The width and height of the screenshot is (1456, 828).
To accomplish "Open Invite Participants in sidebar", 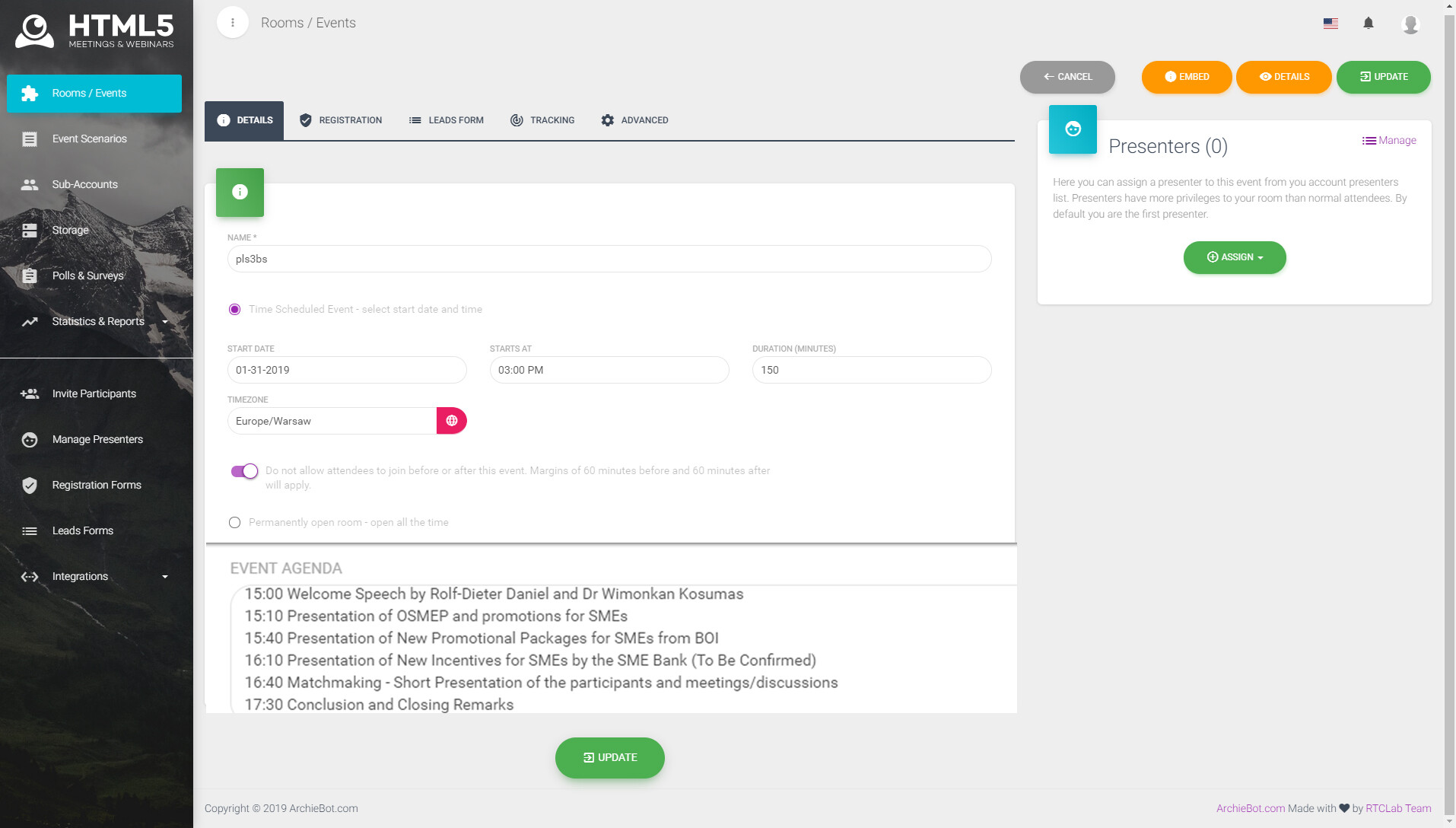I will (94, 394).
